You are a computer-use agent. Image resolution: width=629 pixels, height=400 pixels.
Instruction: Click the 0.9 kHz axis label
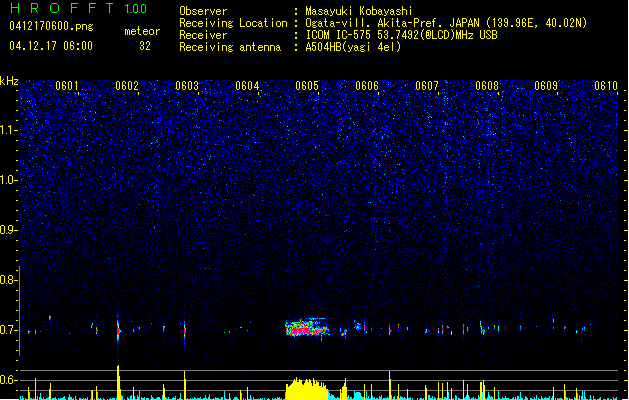tap(9, 230)
